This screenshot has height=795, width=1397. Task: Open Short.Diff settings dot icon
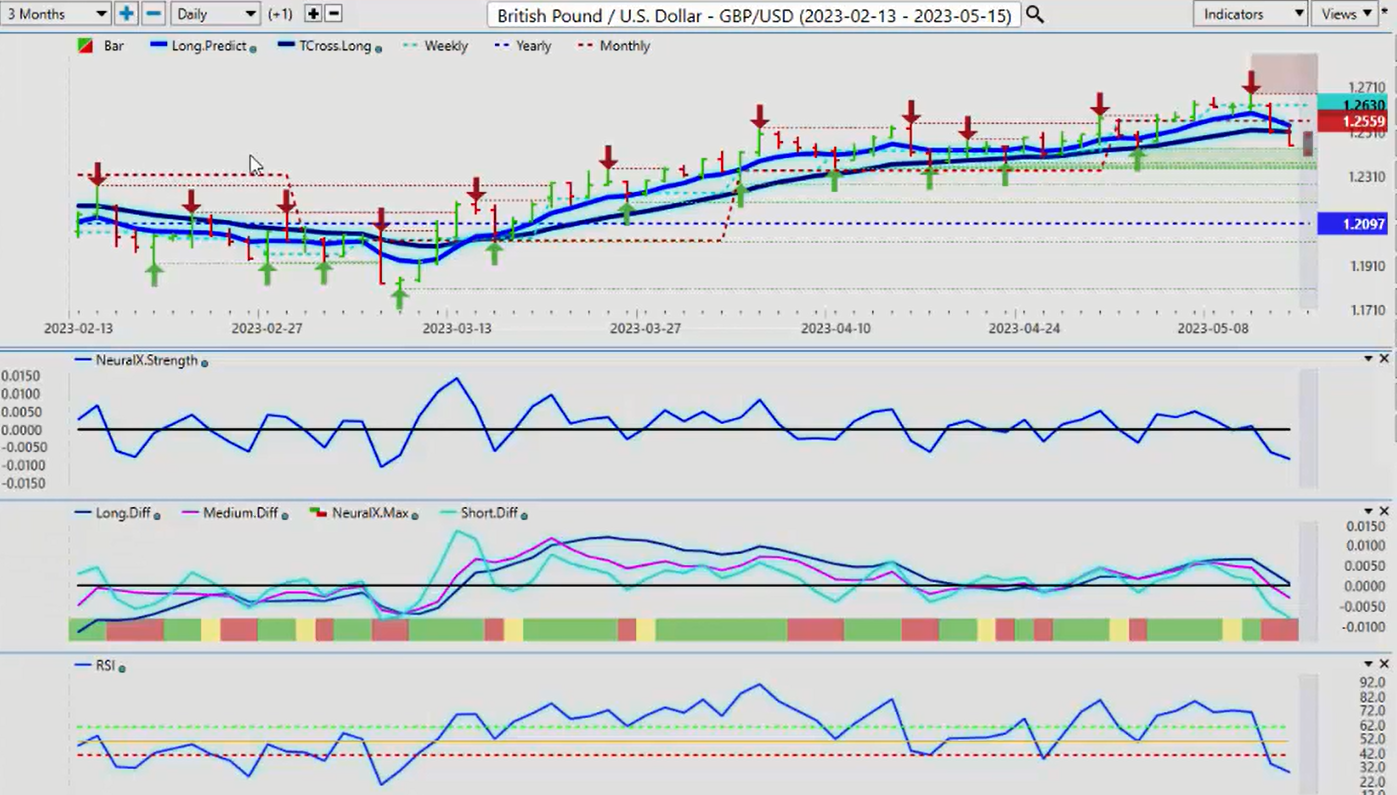point(524,515)
